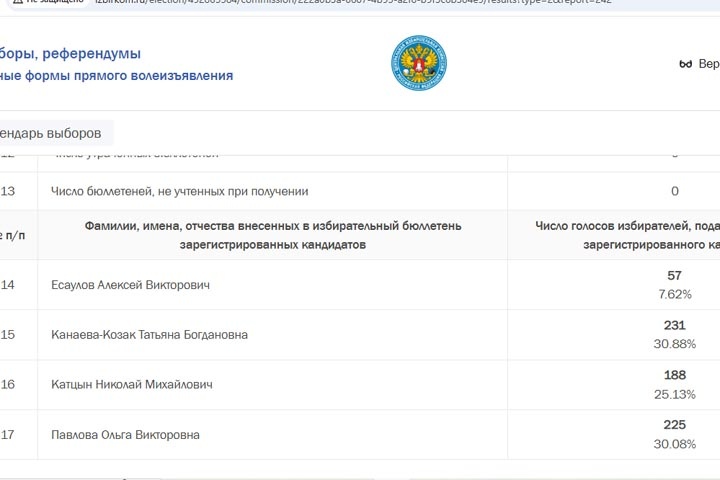
Task: Click row number '13'
Action: pyautogui.click(x=7, y=191)
